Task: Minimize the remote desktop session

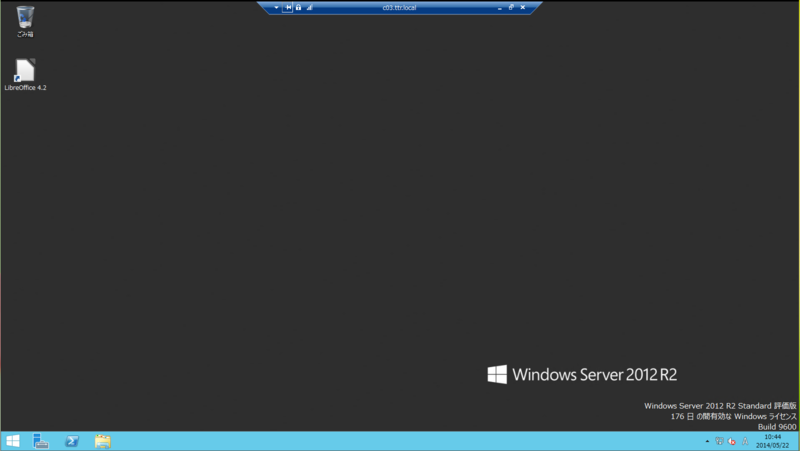Action: [499, 8]
